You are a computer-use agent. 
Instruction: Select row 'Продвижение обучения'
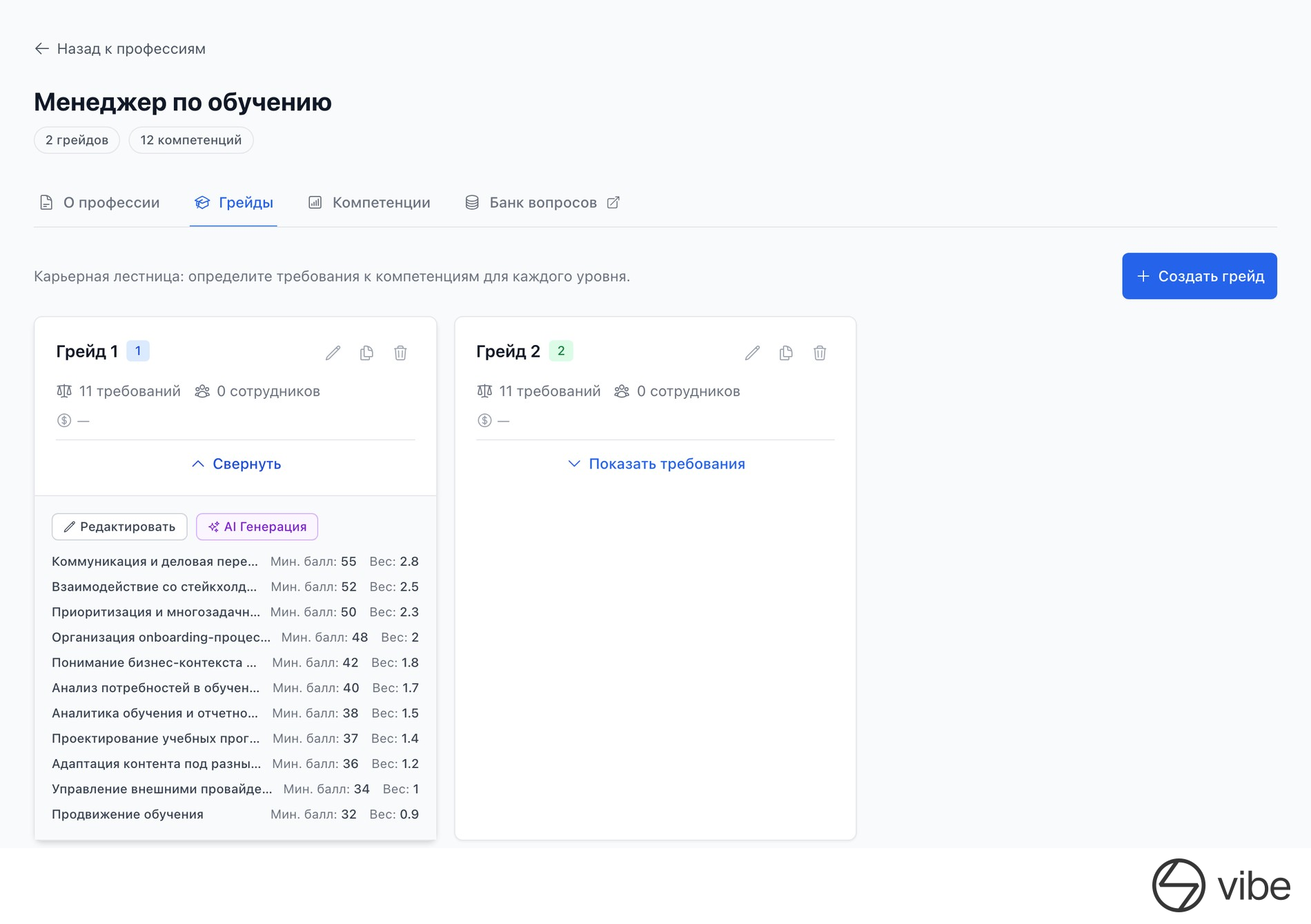tap(235, 814)
